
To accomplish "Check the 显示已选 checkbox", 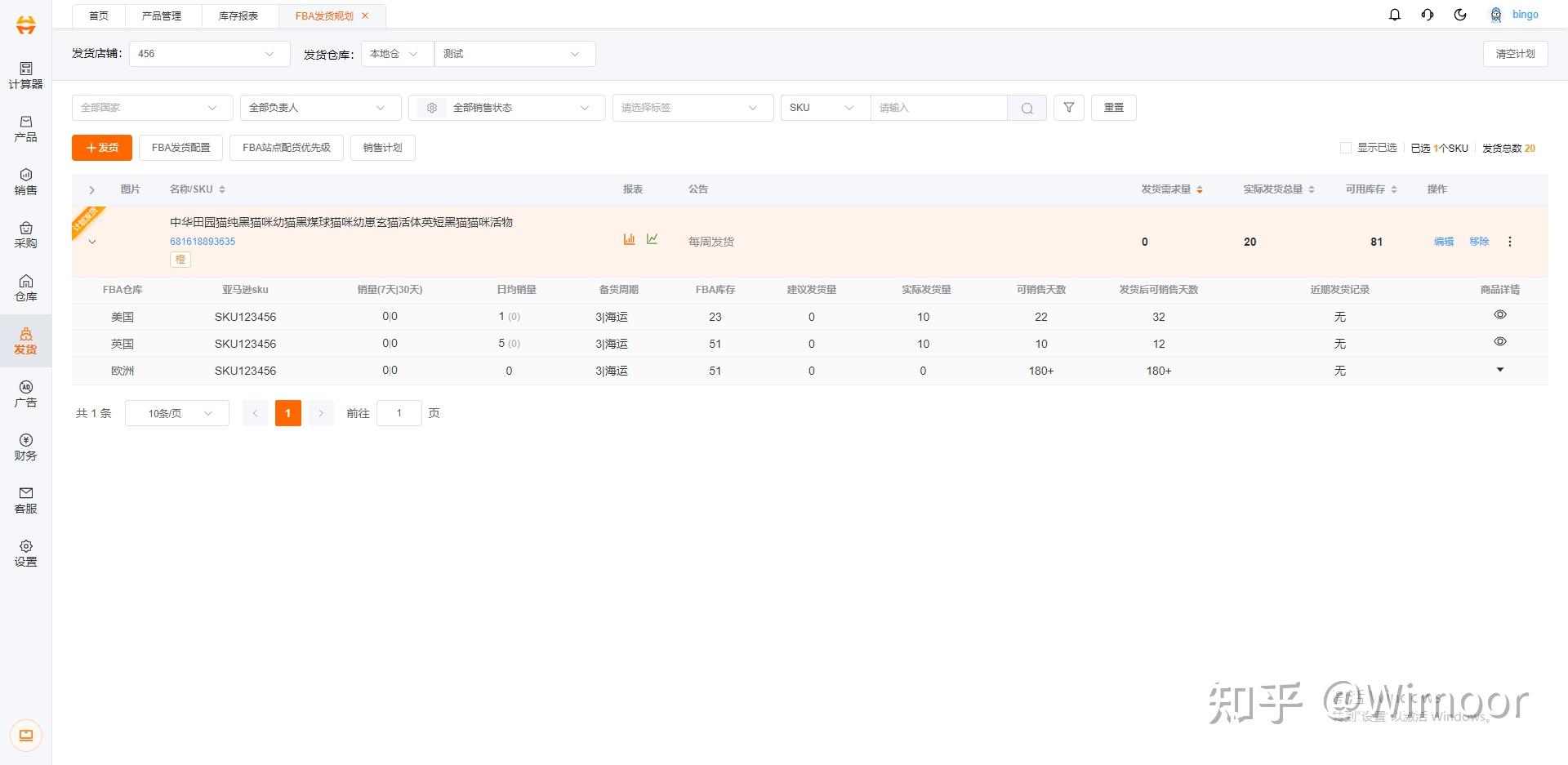I will [x=1346, y=148].
